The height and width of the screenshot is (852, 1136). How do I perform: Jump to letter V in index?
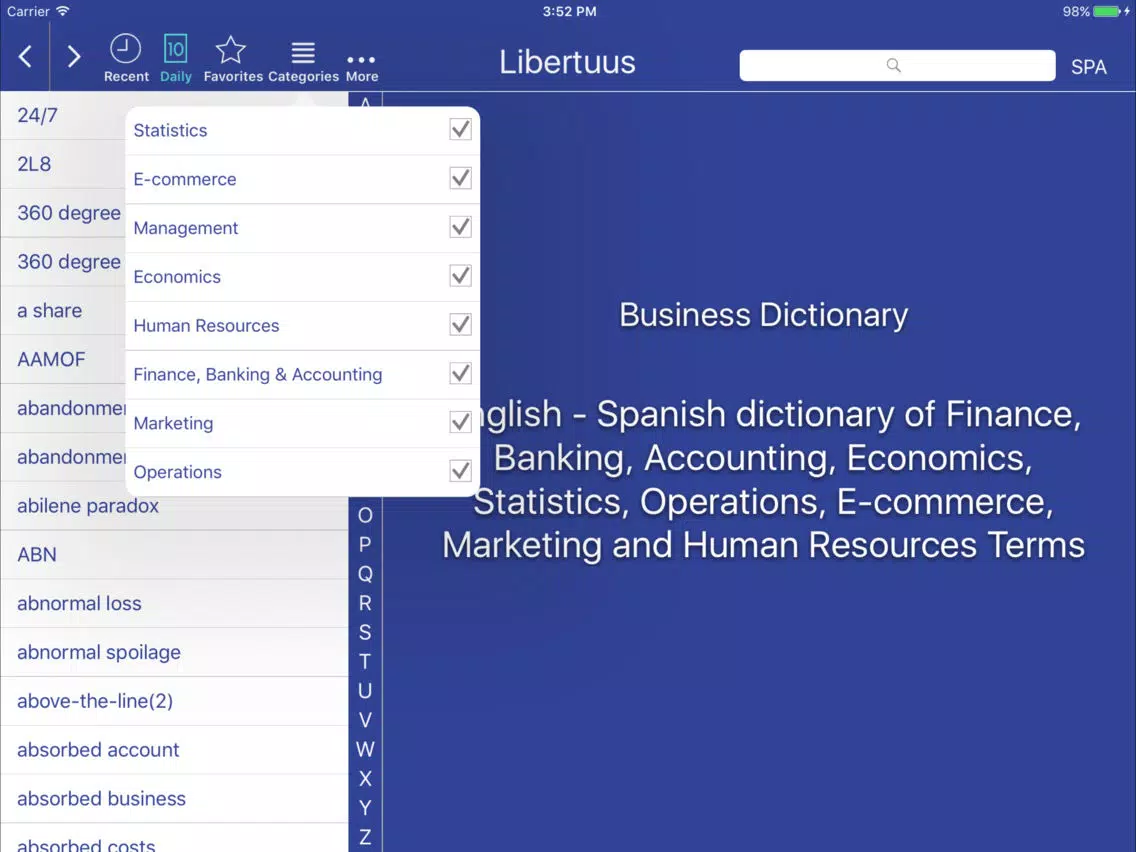(365, 720)
